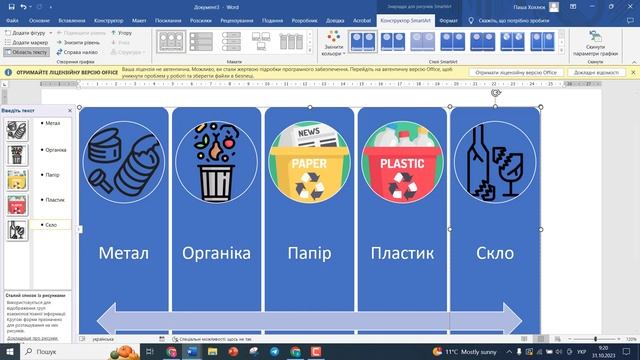
Task: Collapse the ribbon with the arrow
Action: [x=633, y=62]
